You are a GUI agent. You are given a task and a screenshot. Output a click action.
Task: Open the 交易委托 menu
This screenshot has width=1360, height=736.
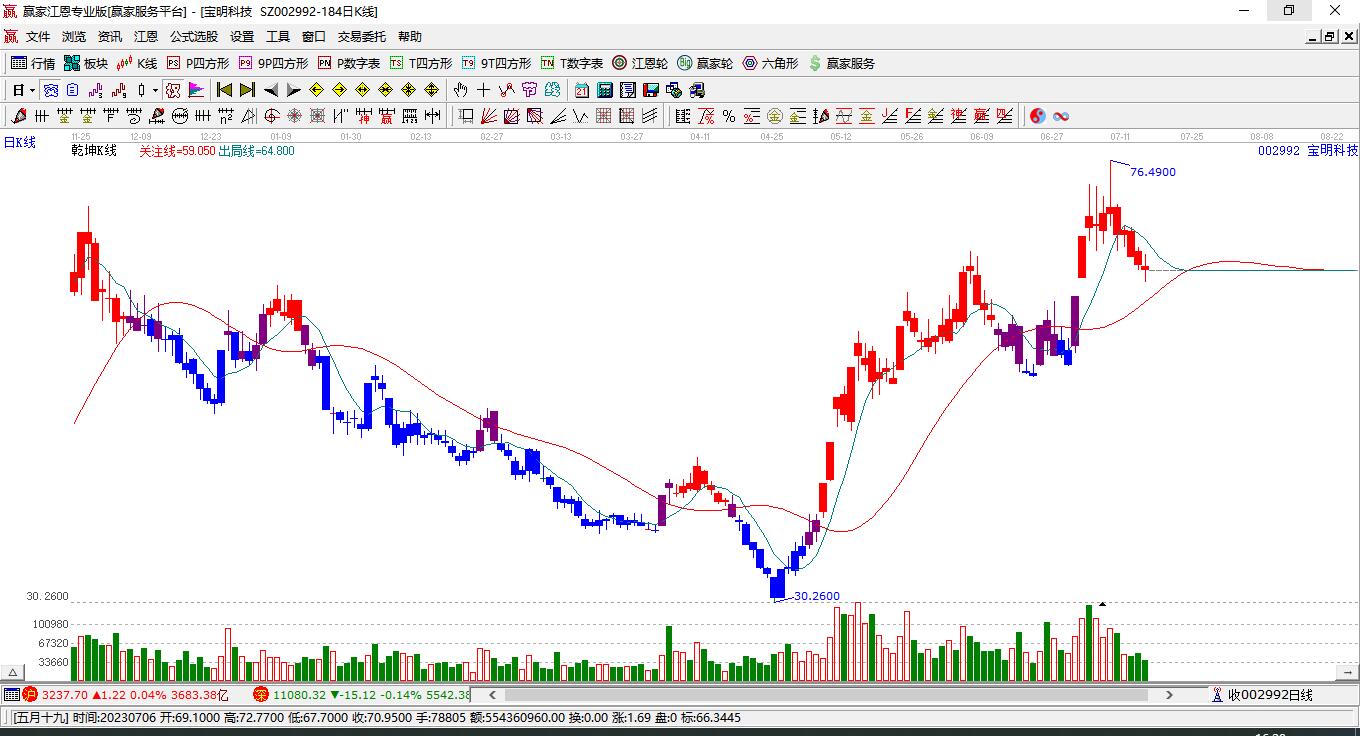[x=362, y=37]
